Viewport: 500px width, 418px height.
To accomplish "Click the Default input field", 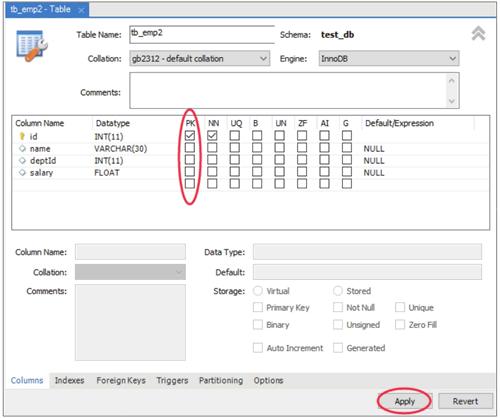I will click(x=367, y=272).
